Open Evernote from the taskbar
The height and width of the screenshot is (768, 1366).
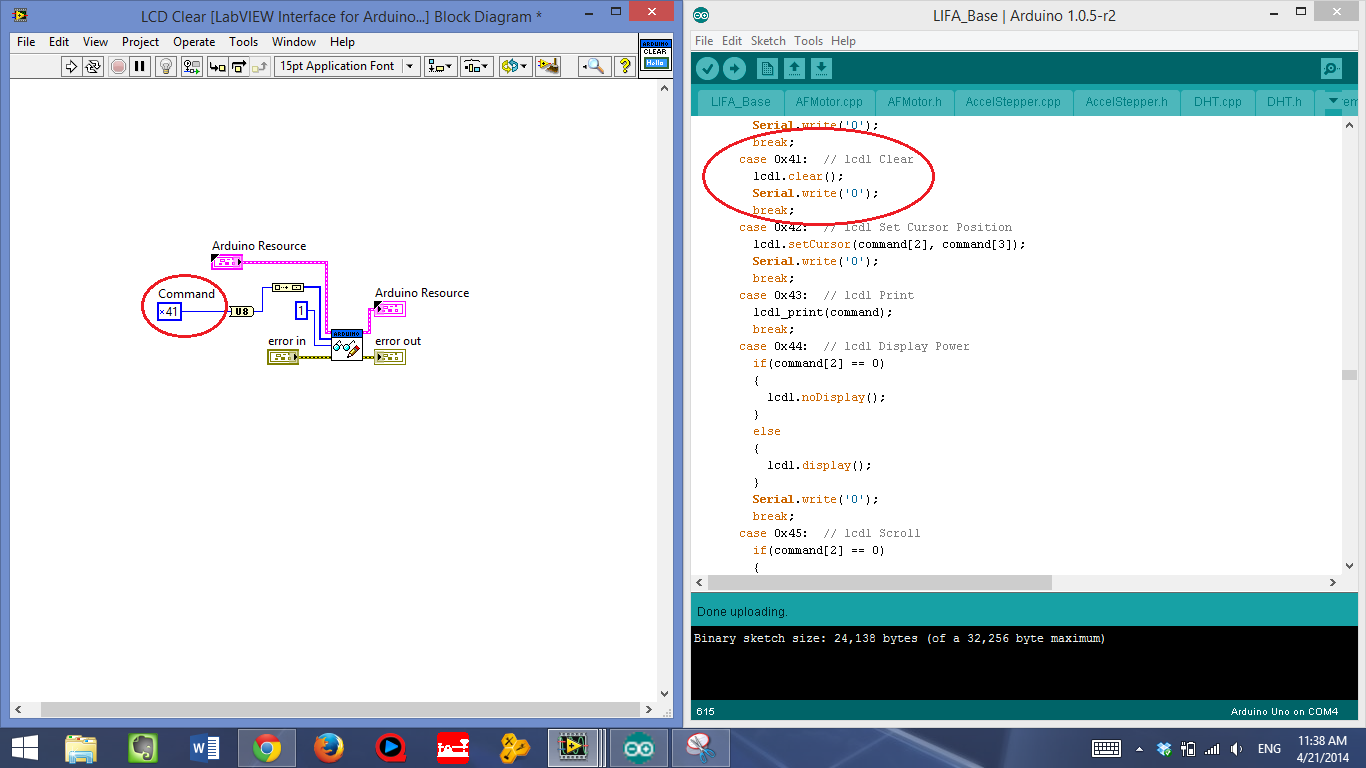[143, 748]
